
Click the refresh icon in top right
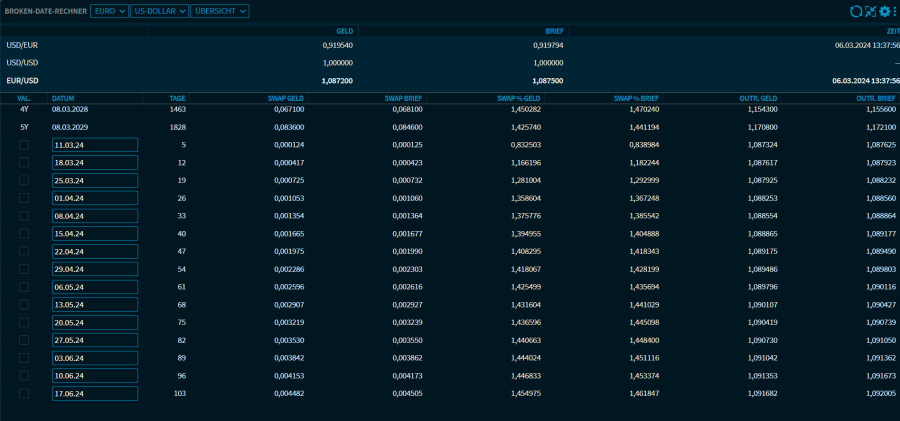click(x=855, y=11)
